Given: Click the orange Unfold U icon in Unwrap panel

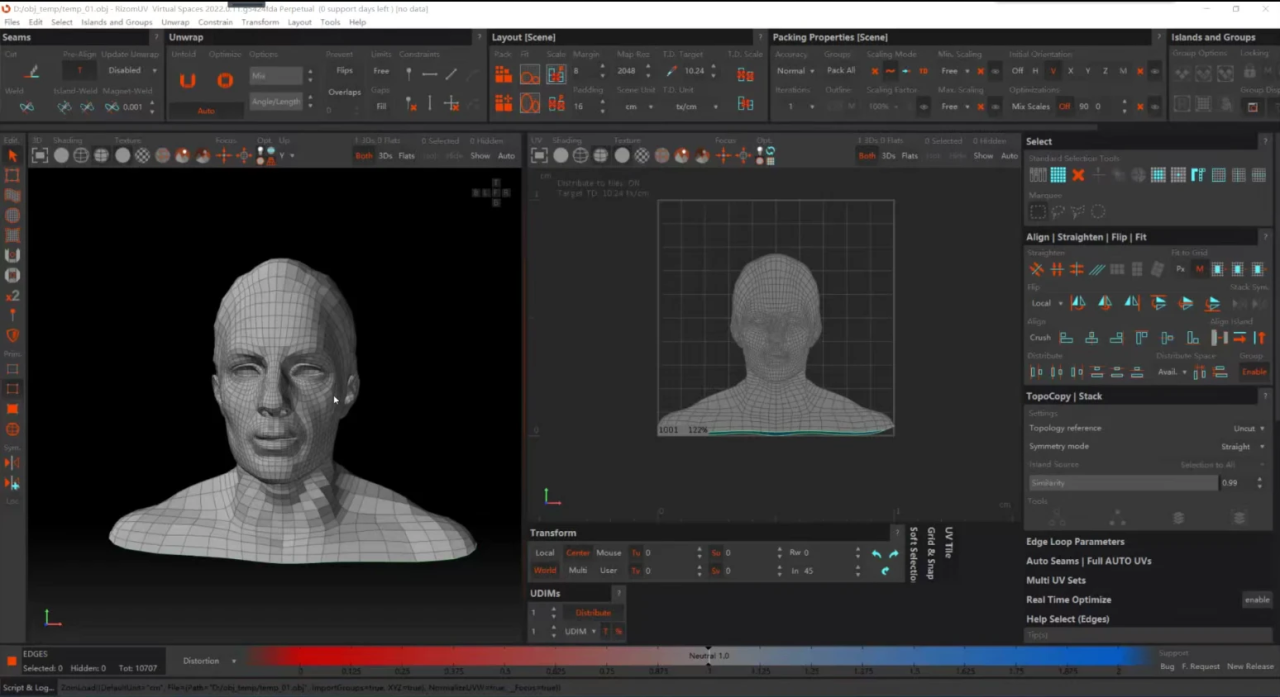Looking at the screenshot, I should tap(187, 81).
